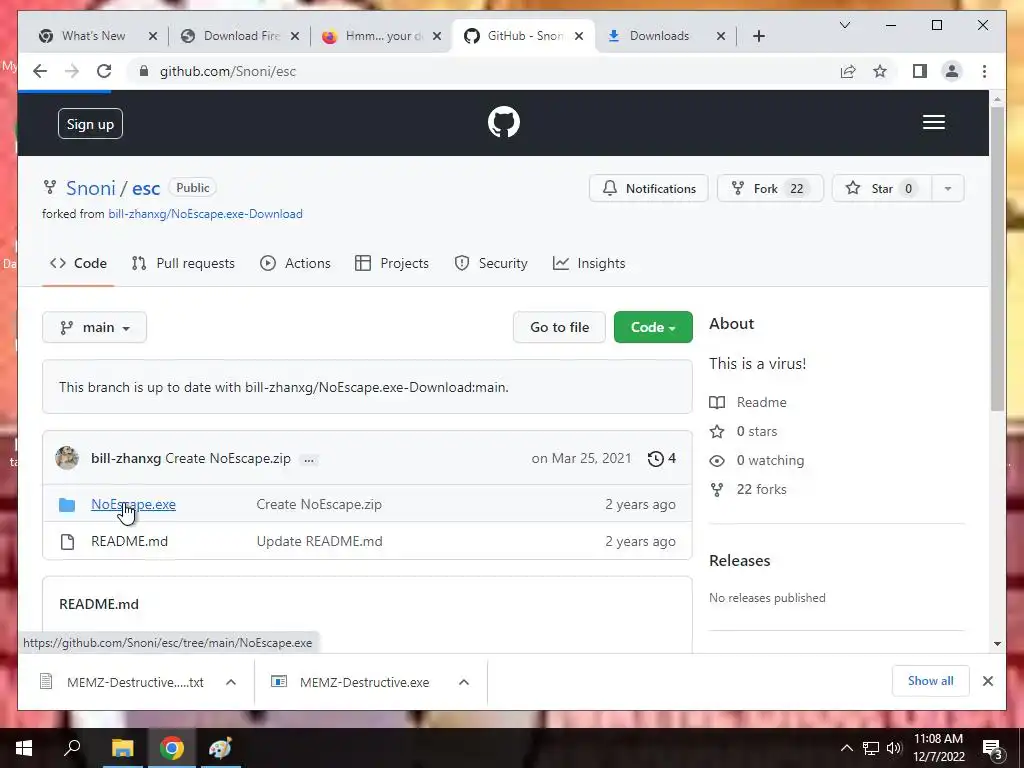Open the main branch dropdown

point(94,327)
